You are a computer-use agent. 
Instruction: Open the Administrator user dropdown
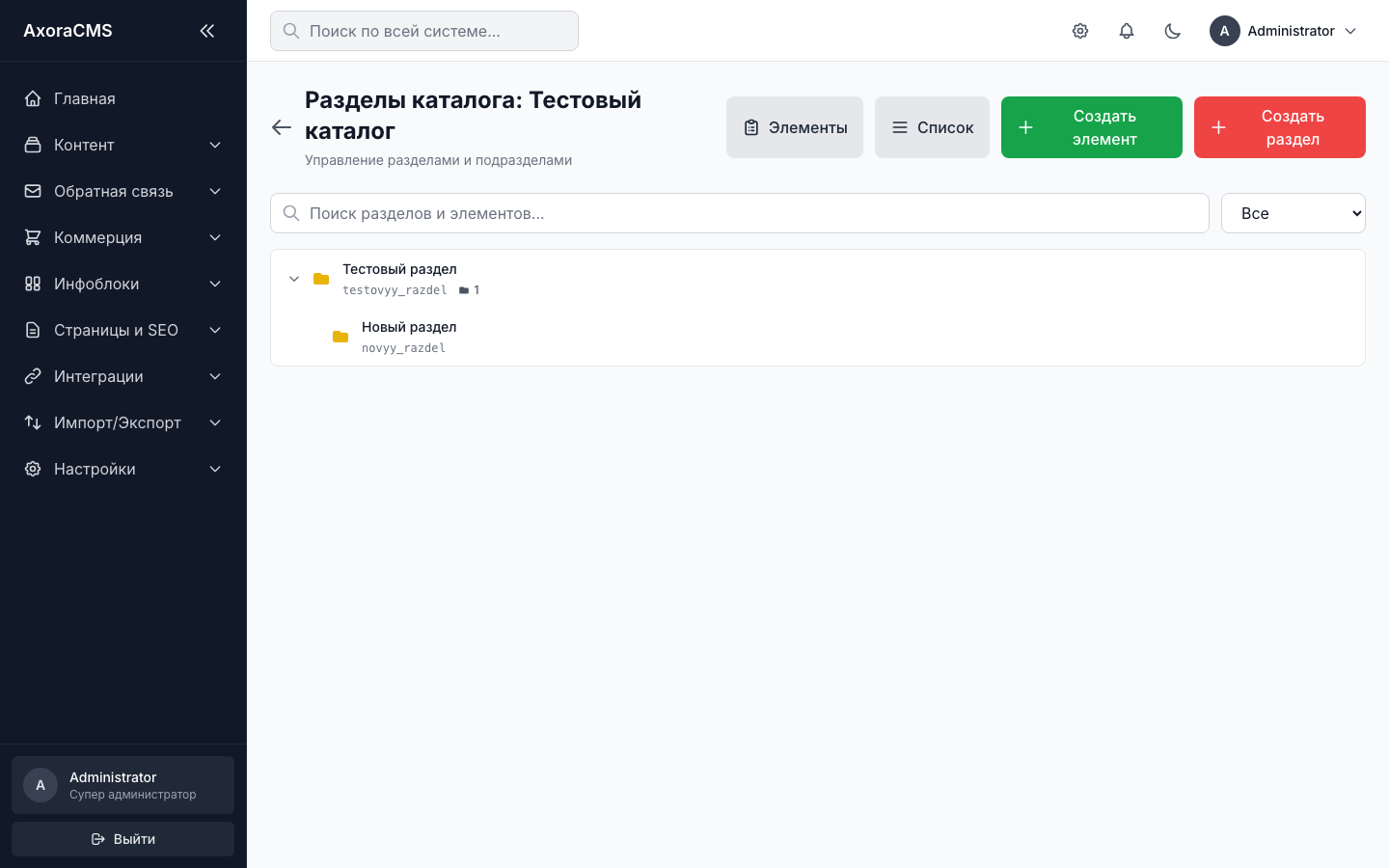point(1284,31)
